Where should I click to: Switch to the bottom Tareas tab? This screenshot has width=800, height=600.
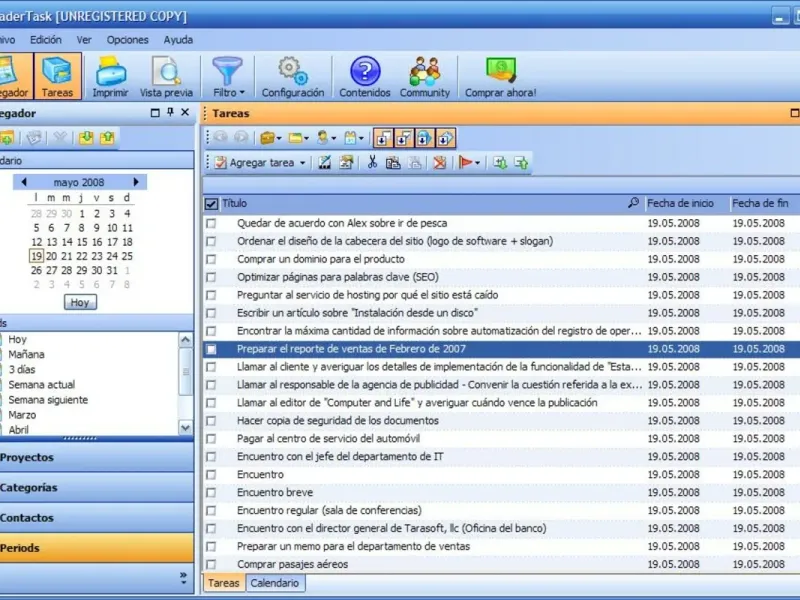tap(223, 583)
